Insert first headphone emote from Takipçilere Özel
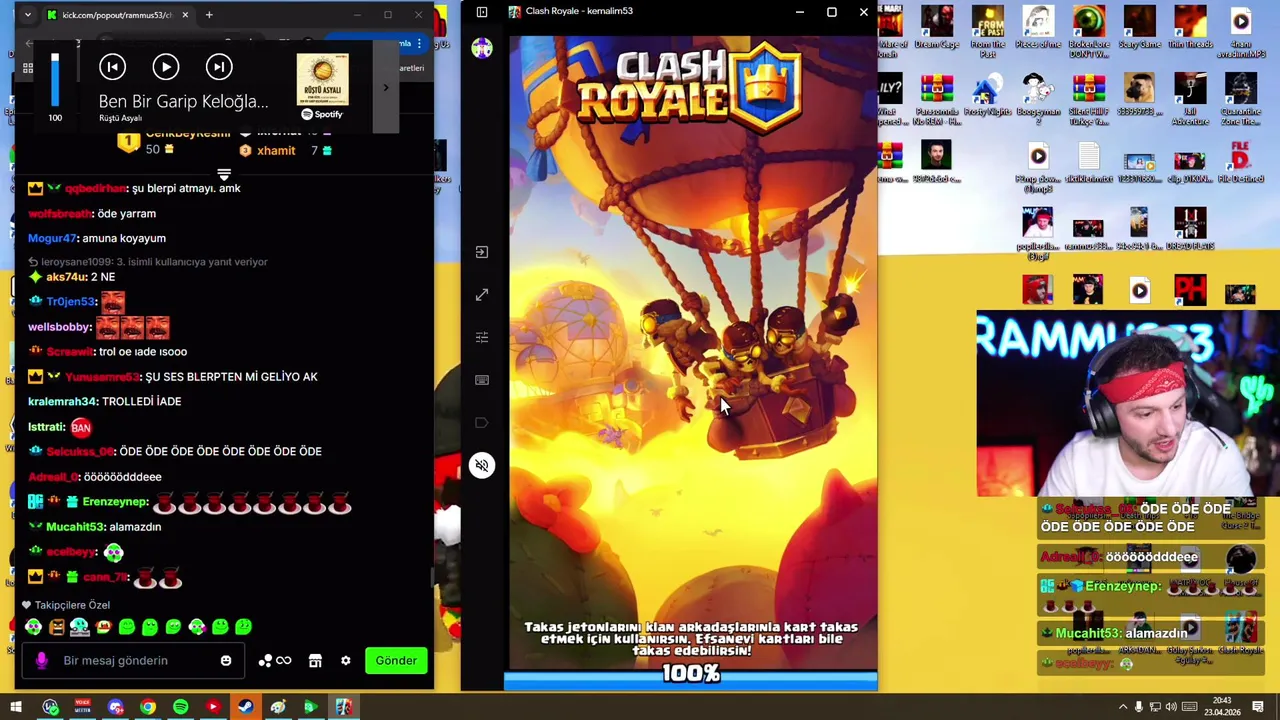This screenshot has width=1280, height=720. [33, 627]
